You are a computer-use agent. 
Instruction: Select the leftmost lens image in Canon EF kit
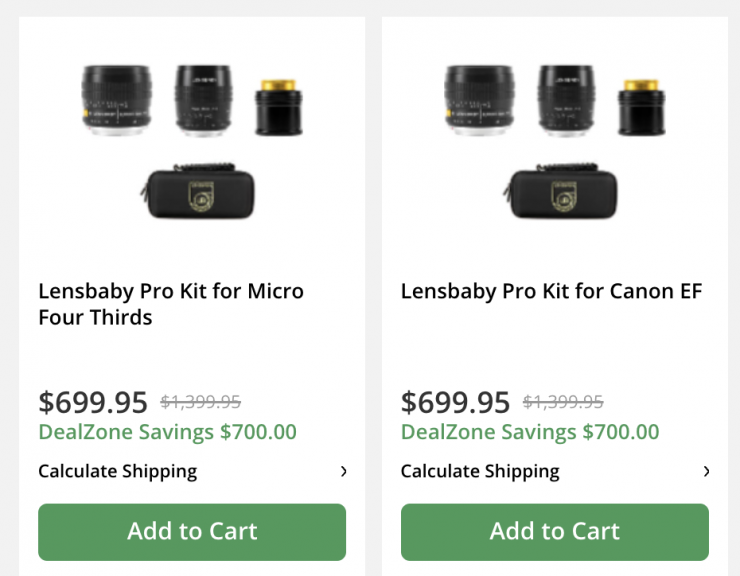pyautogui.click(x=480, y=100)
